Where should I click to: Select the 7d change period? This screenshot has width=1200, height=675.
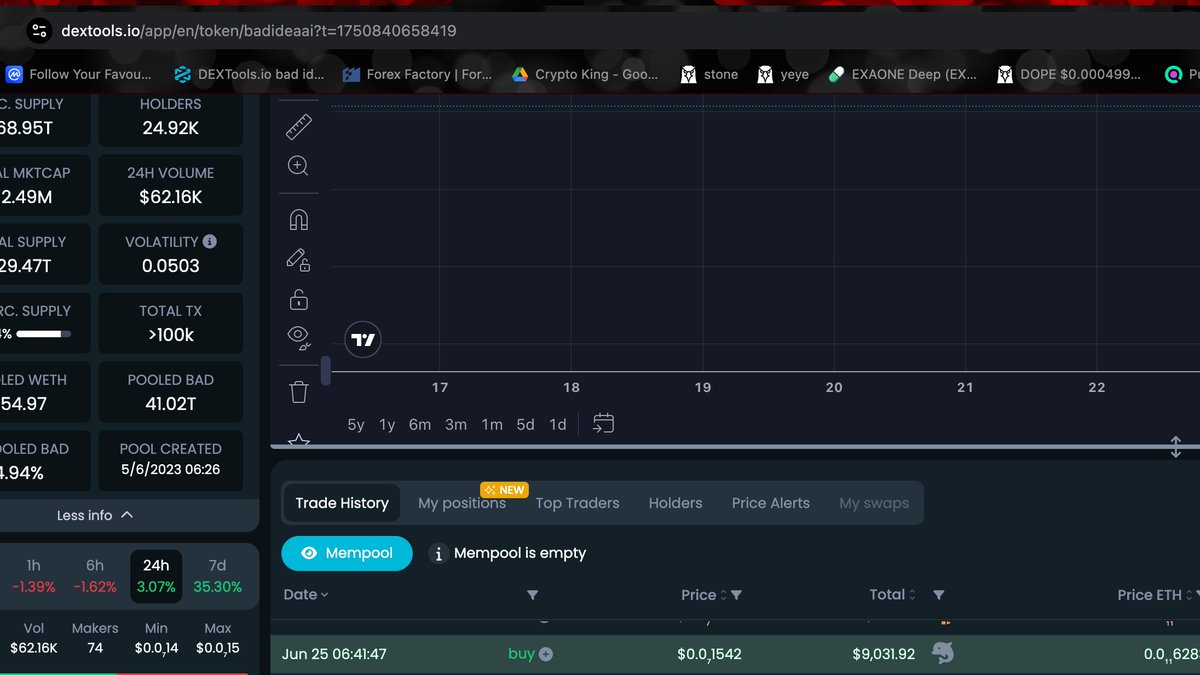[217, 576]
